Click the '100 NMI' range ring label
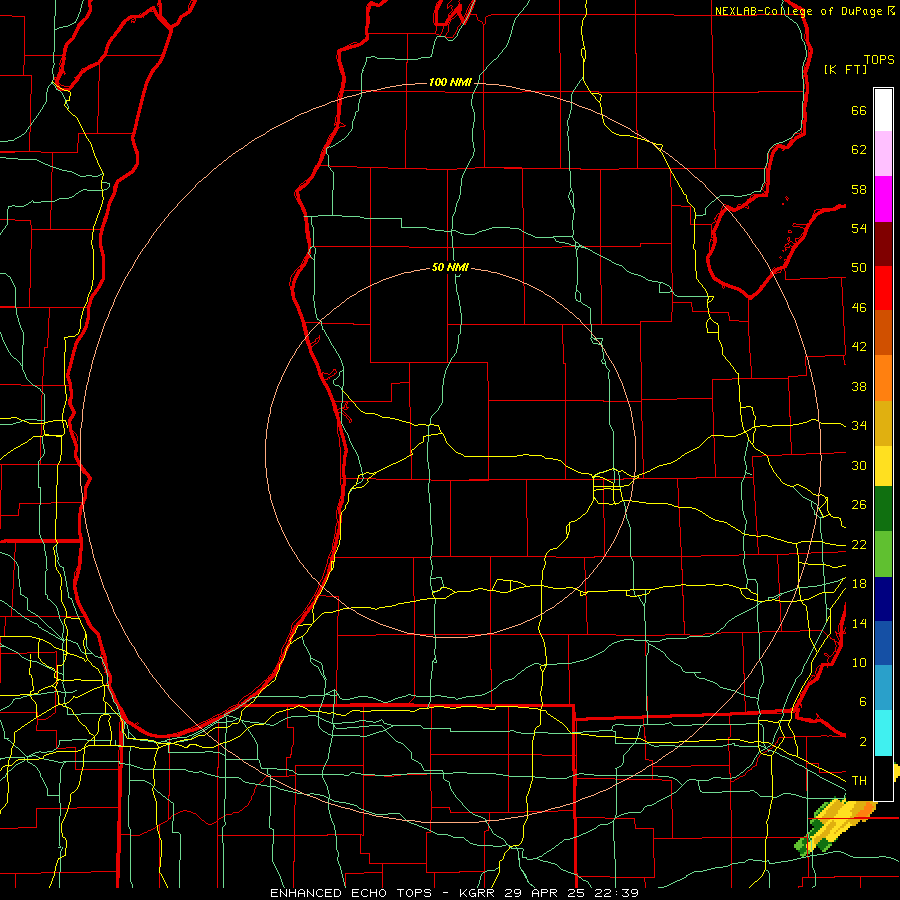900x900 pixels. tap(450, 83)
